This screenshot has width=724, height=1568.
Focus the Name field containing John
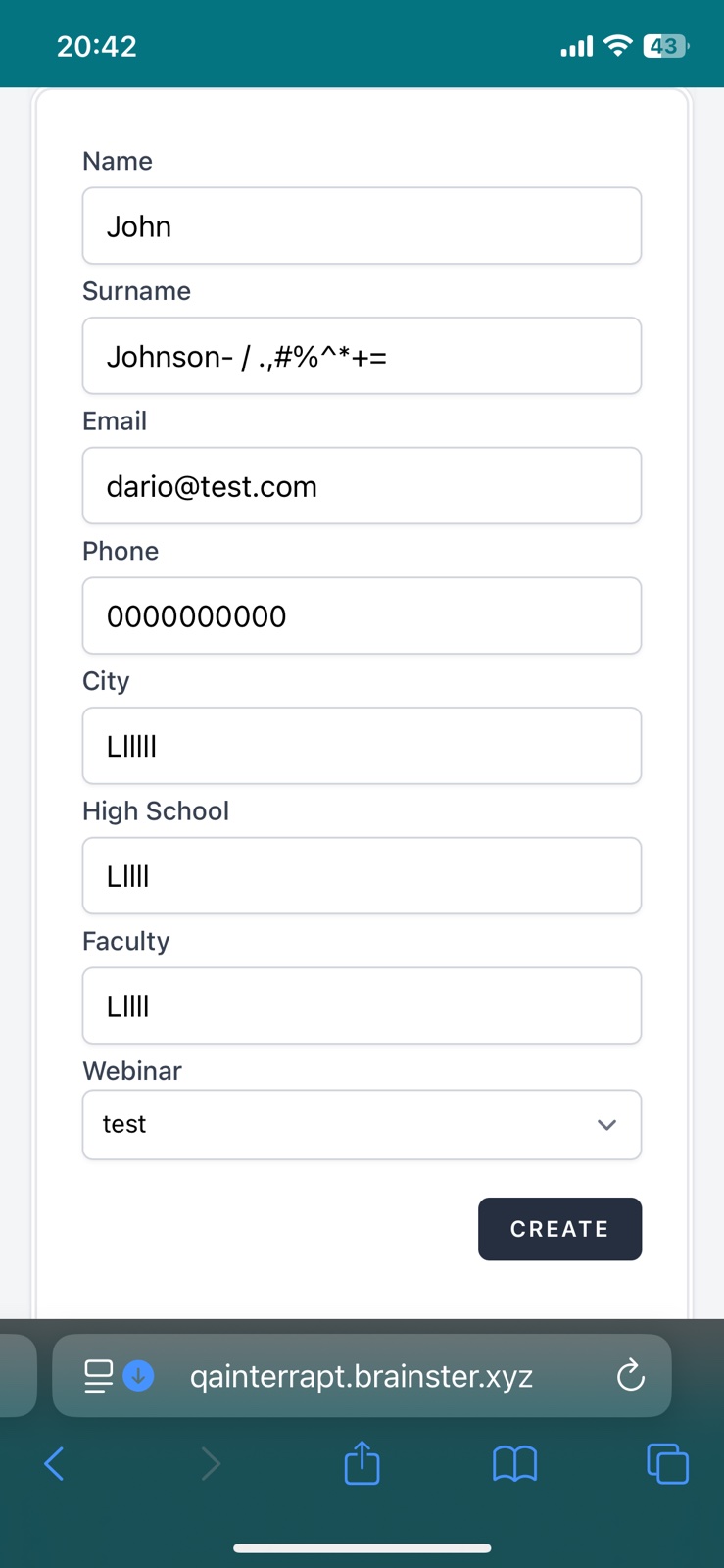coord(362,226)
